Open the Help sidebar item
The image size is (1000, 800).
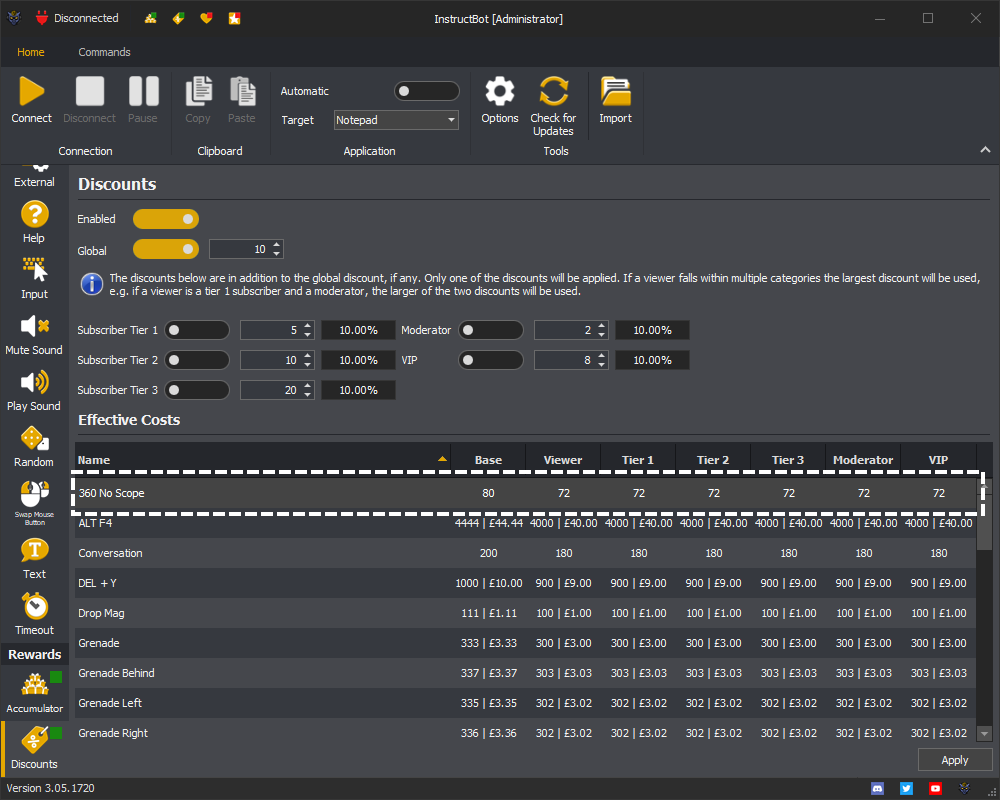click(34, 223)
